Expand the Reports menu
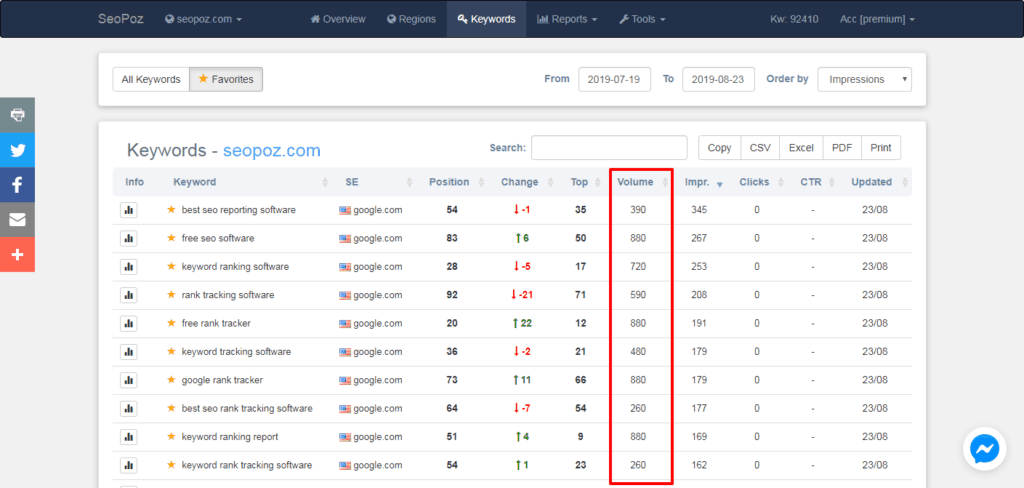Viewport: 1024px width, 488px height. click(567, 19)
